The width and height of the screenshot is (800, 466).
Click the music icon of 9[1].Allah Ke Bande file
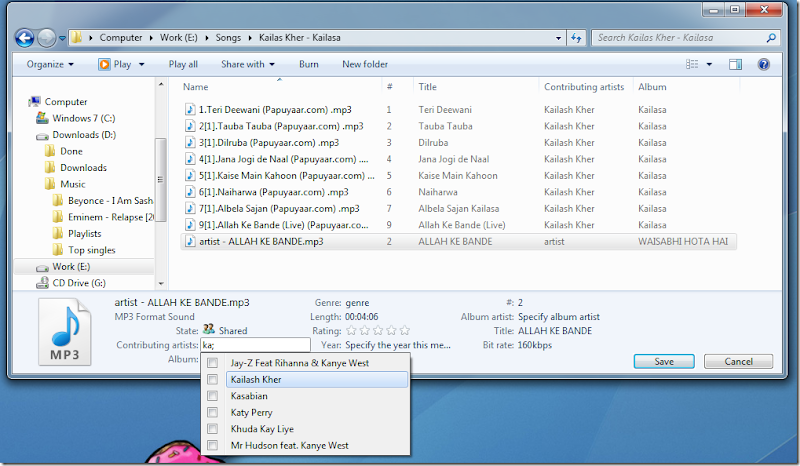point(190,225)
